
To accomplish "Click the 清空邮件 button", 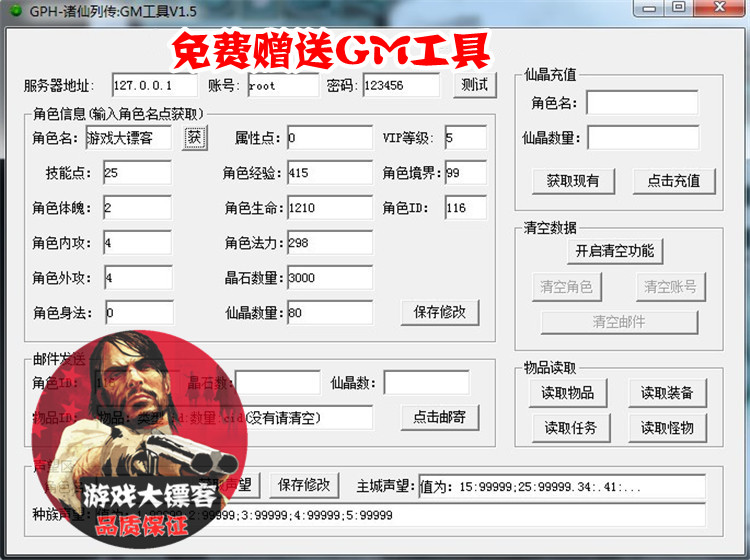I will click(619, 322).
